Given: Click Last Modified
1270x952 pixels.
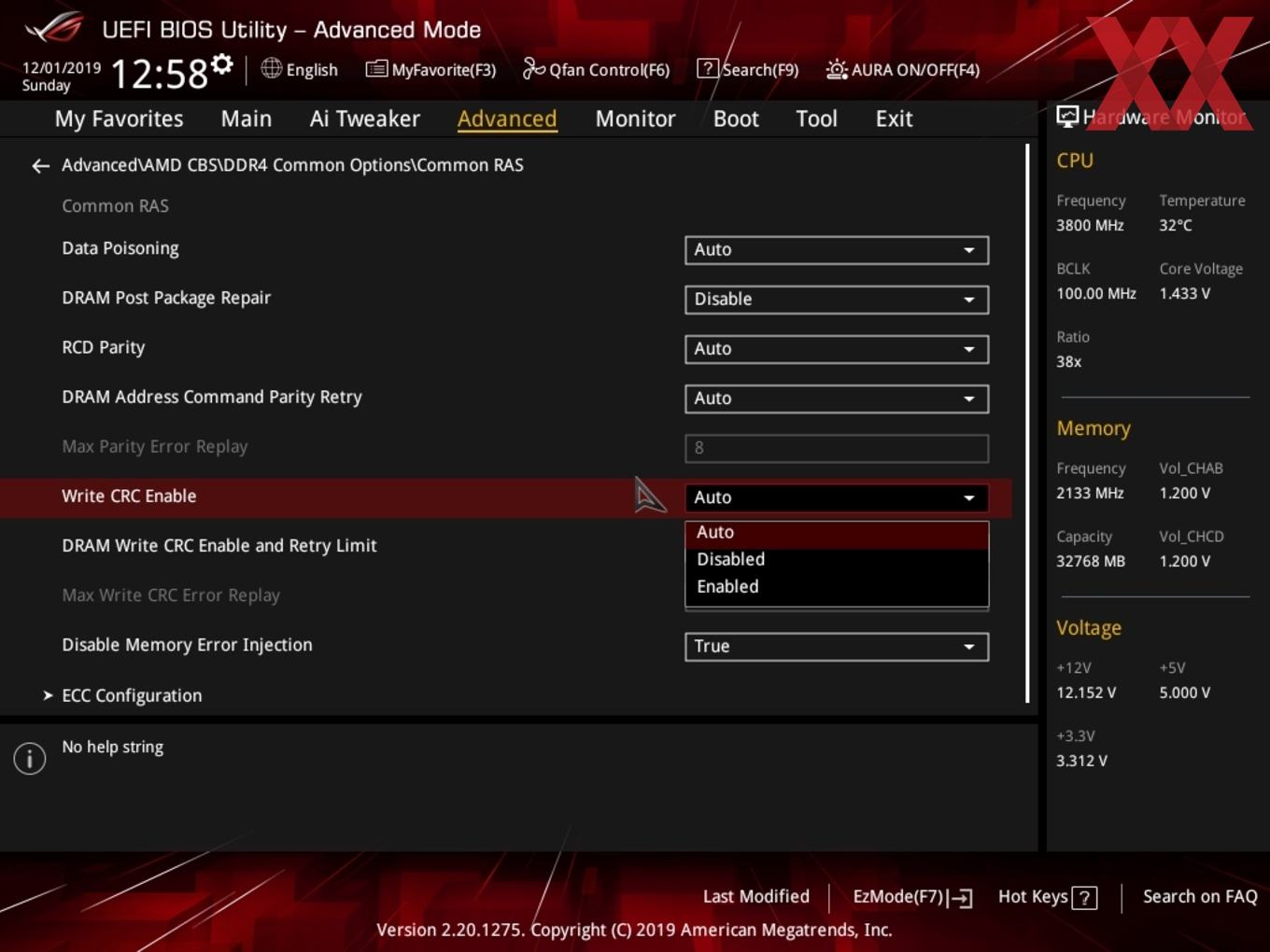Looking at the screenshot, I should [x=756, y=897].
